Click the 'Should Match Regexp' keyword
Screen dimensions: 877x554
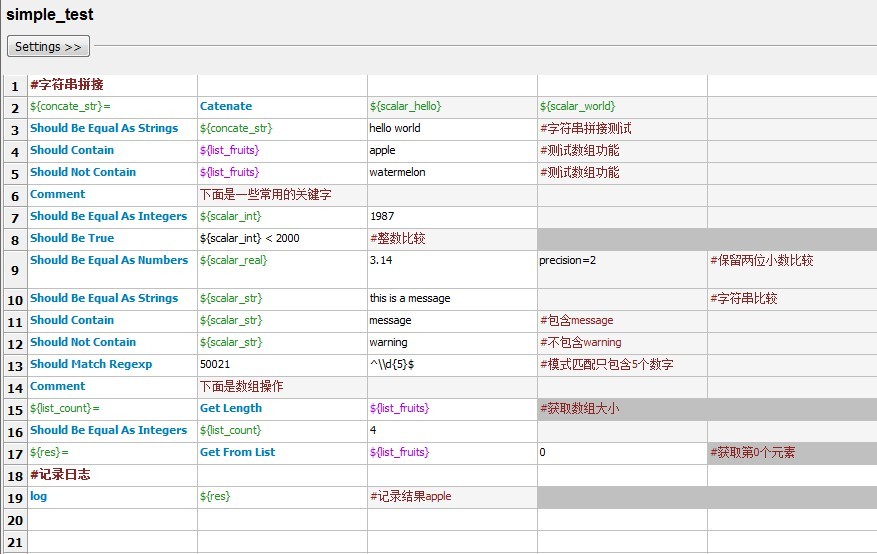112,365
